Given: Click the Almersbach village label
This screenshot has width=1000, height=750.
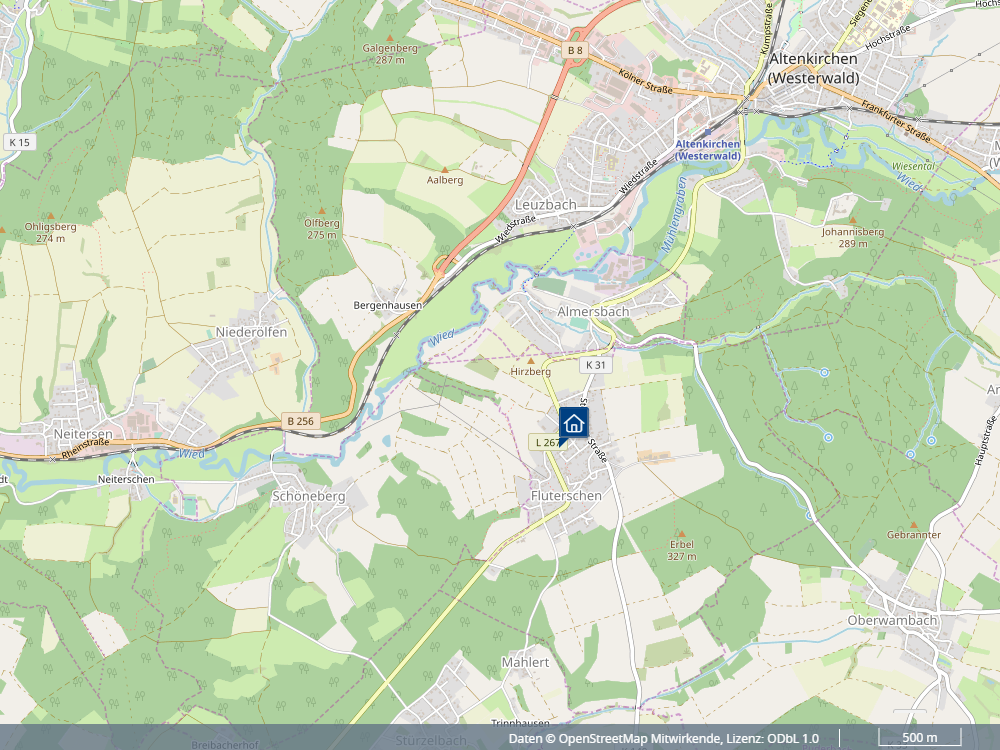Looking at the screenshot, I should click(593, 312).
